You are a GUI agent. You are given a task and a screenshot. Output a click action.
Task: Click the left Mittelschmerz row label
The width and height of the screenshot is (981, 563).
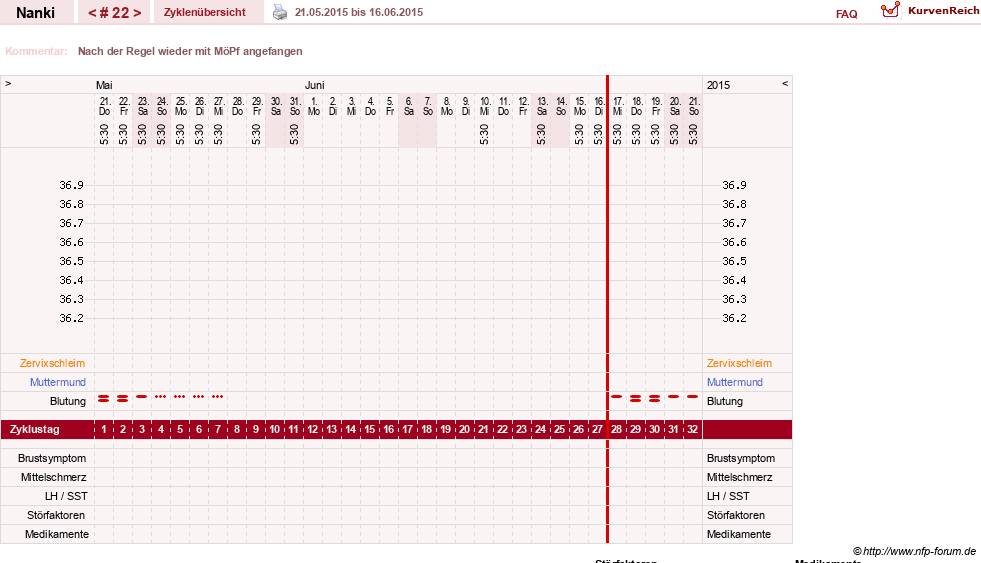pyautogui.click(x=53, y=477)
